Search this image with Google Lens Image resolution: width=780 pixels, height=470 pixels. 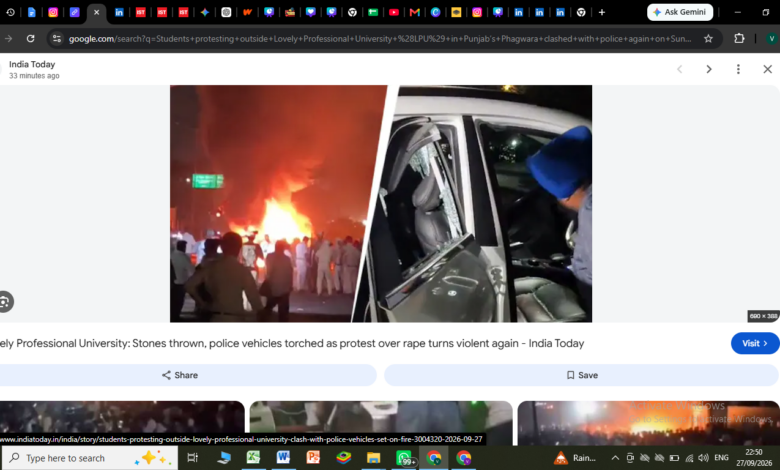click(x=4, y=301)
